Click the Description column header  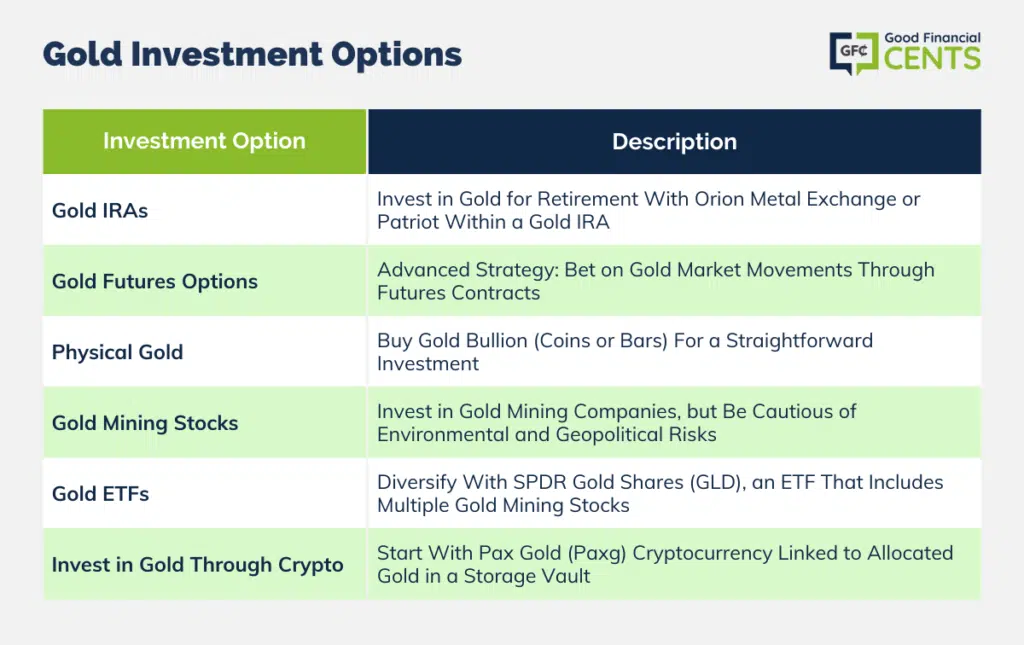click(x=675, y=142)
